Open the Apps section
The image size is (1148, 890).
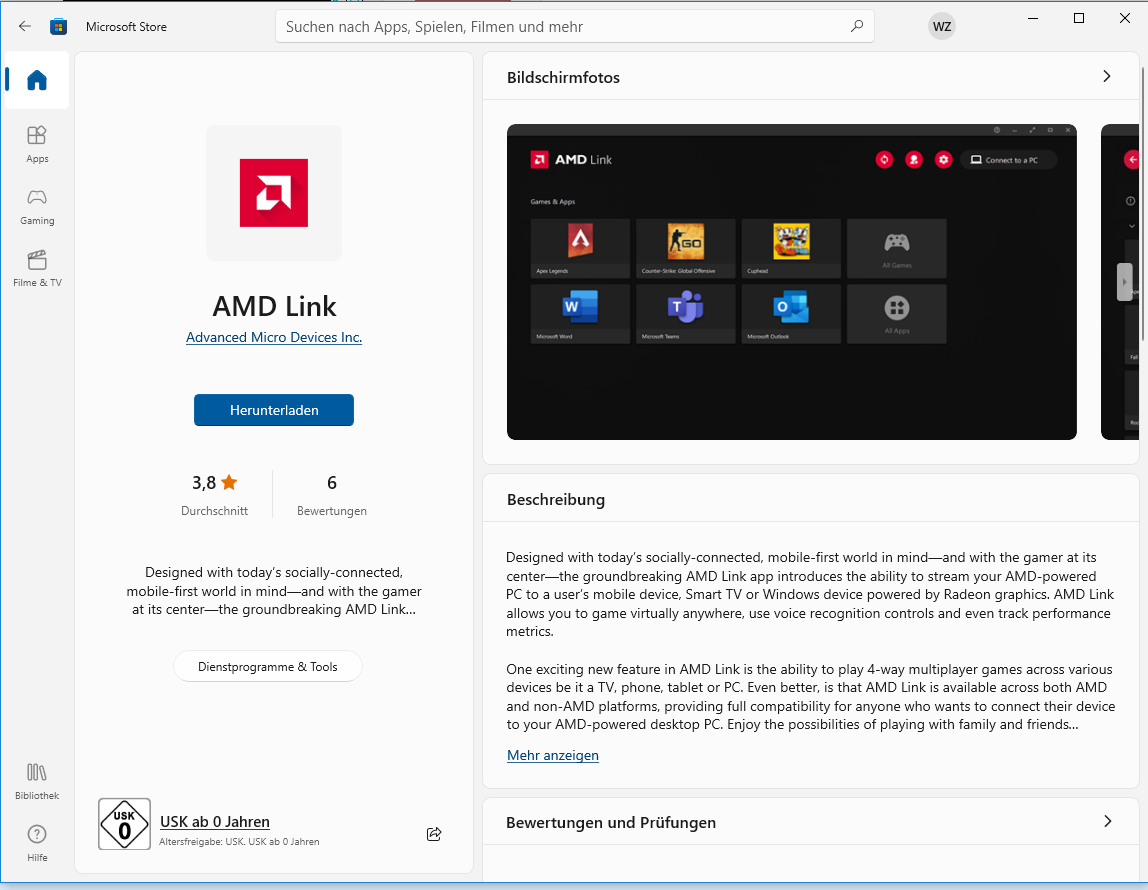(x=37, y=144)
